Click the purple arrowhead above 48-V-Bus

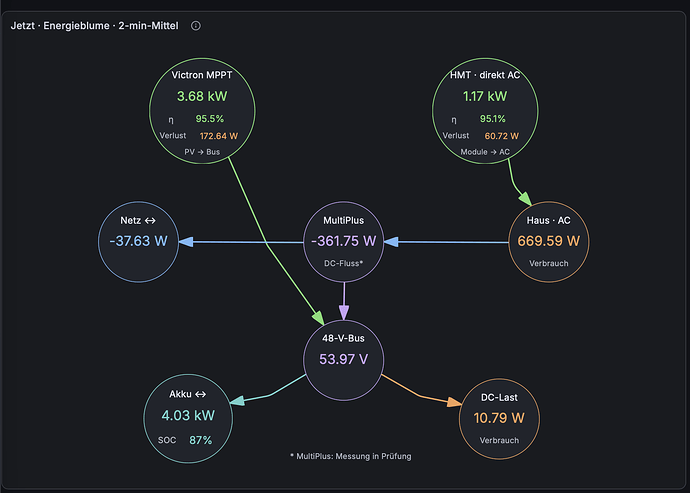(x=344, y=313)
